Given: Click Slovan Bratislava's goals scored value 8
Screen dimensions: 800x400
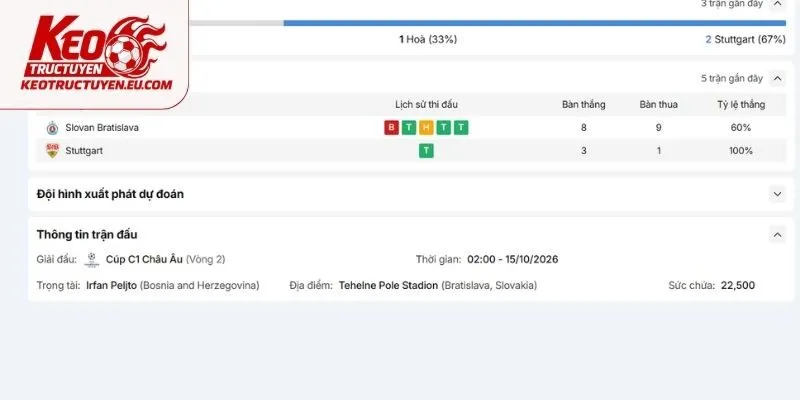Looking at the screenshot, I should point(584,128).
